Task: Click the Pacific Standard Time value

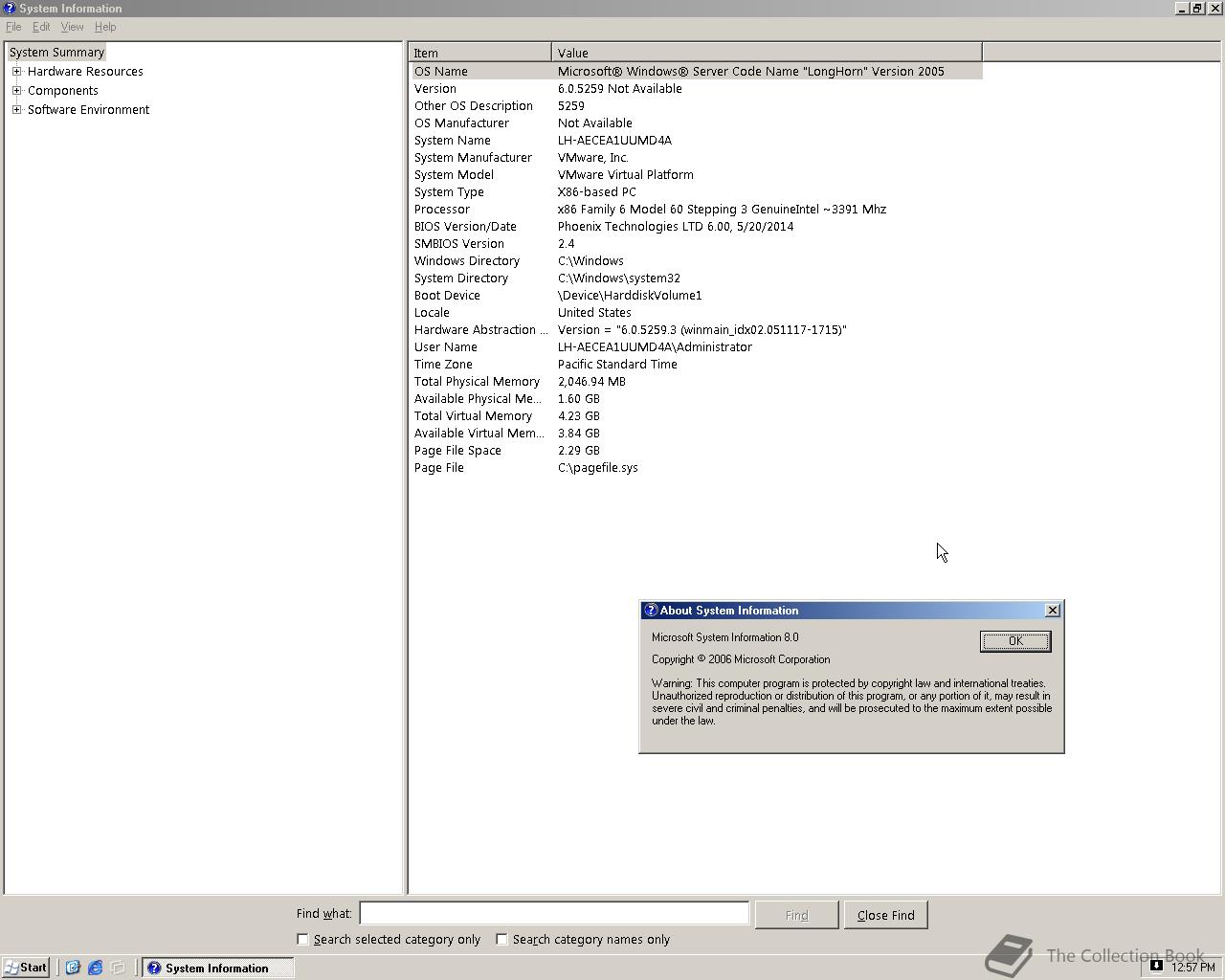Action: point(617,364)
